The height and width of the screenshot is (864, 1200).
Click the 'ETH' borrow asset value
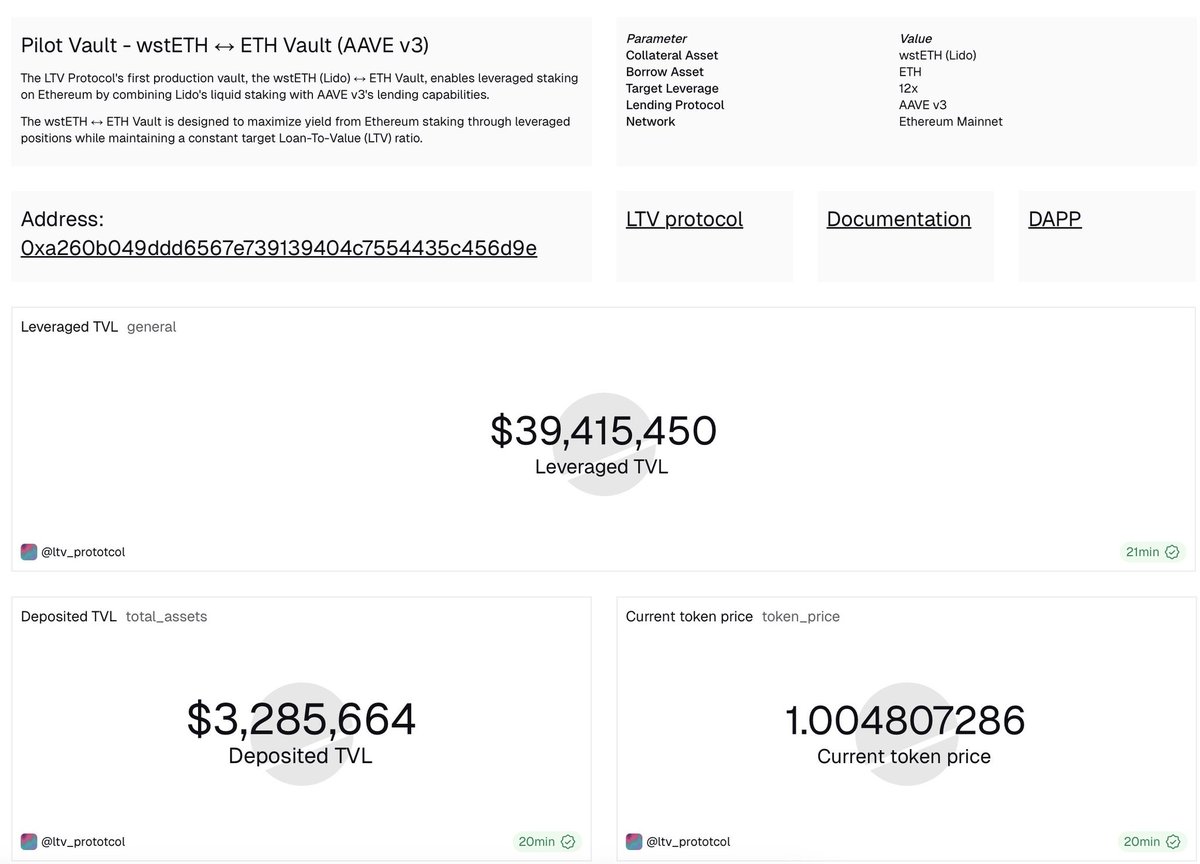910,72
